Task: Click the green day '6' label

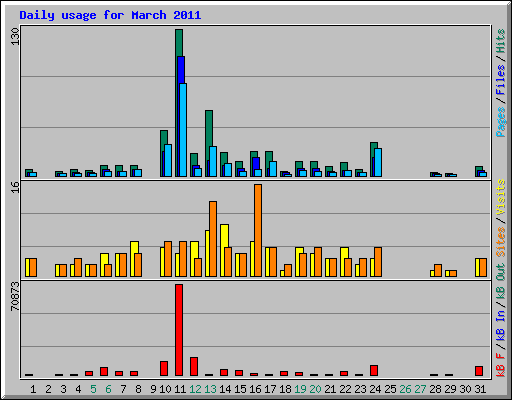Action: [x=108, y=389]
